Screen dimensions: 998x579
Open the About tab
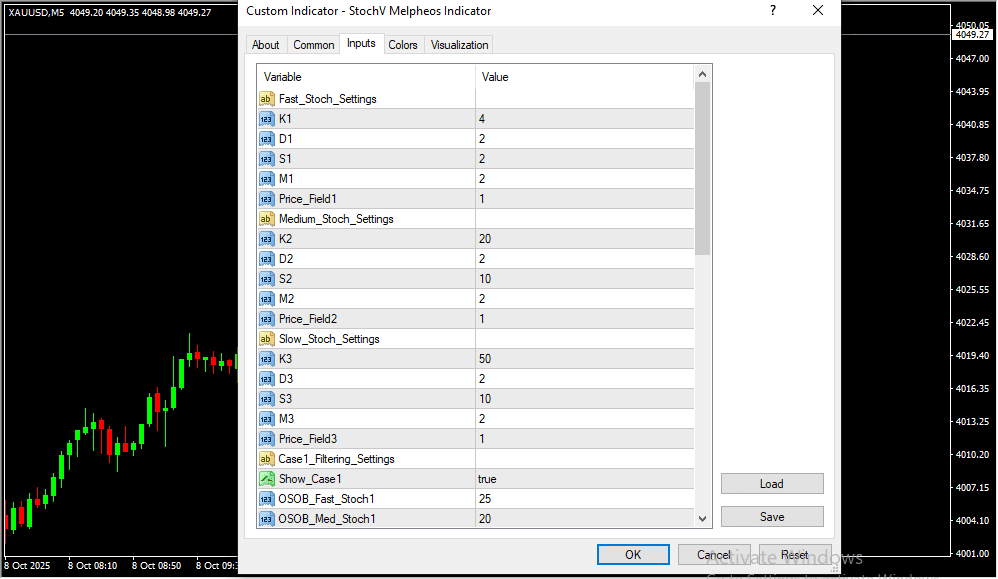(x=266, y=45)
